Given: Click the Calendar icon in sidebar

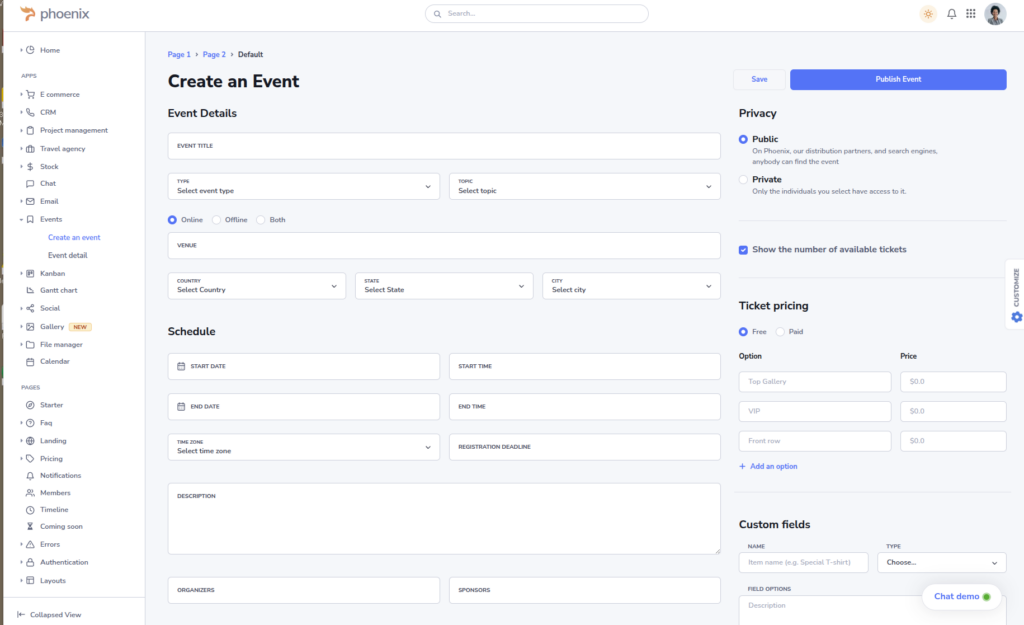Looking at the screenshot, I should click(x=30, y=362).
